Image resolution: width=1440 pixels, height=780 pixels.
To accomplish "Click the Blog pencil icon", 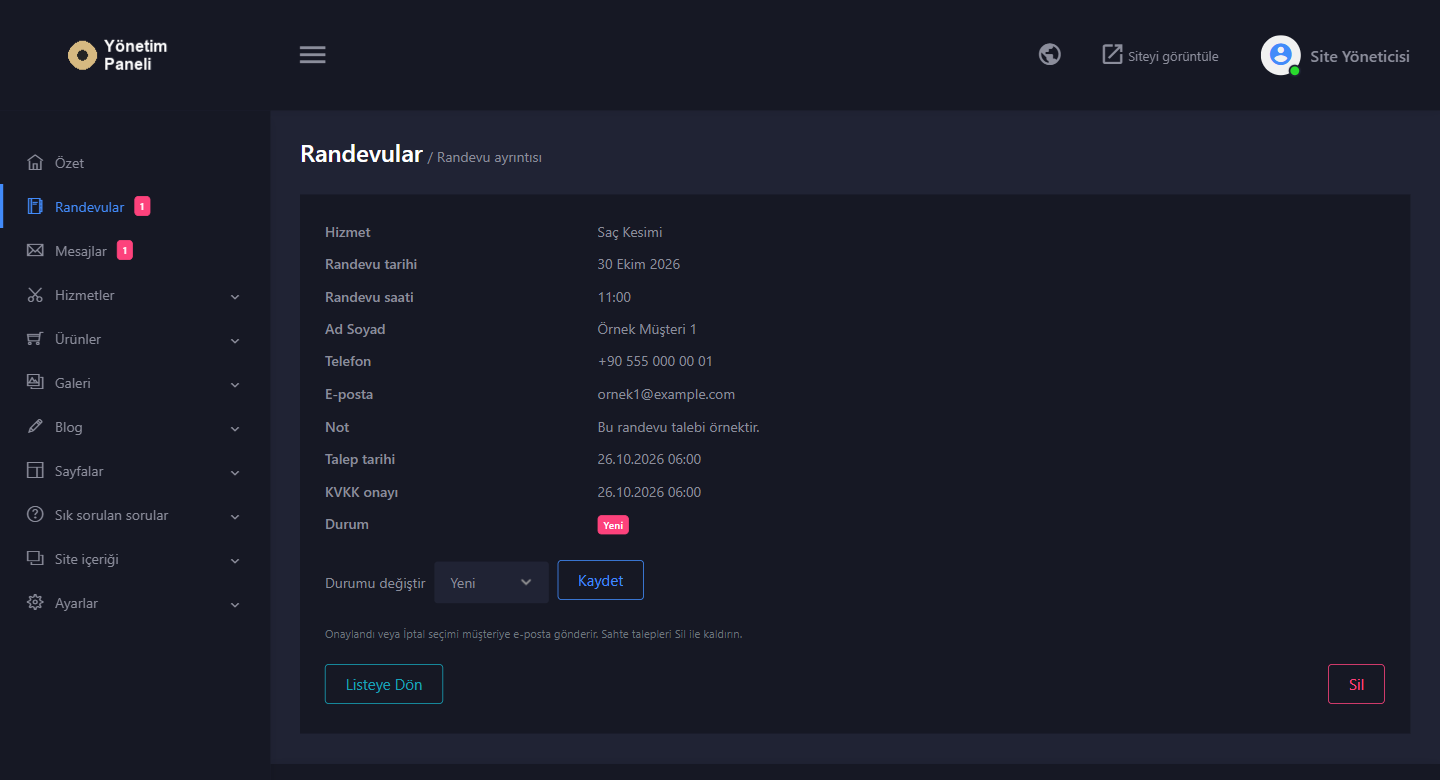I will (35, 427).
